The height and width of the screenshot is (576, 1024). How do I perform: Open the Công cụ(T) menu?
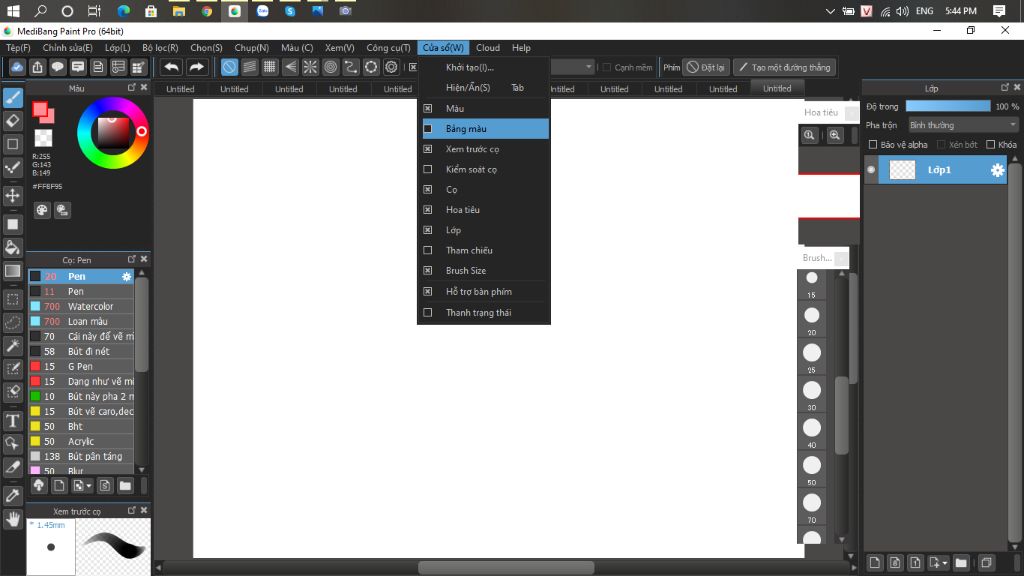[x=388, y=48]
